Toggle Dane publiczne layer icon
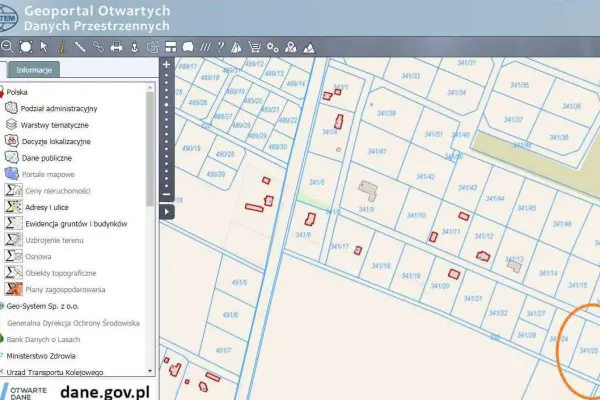 (x=11, y=157)
